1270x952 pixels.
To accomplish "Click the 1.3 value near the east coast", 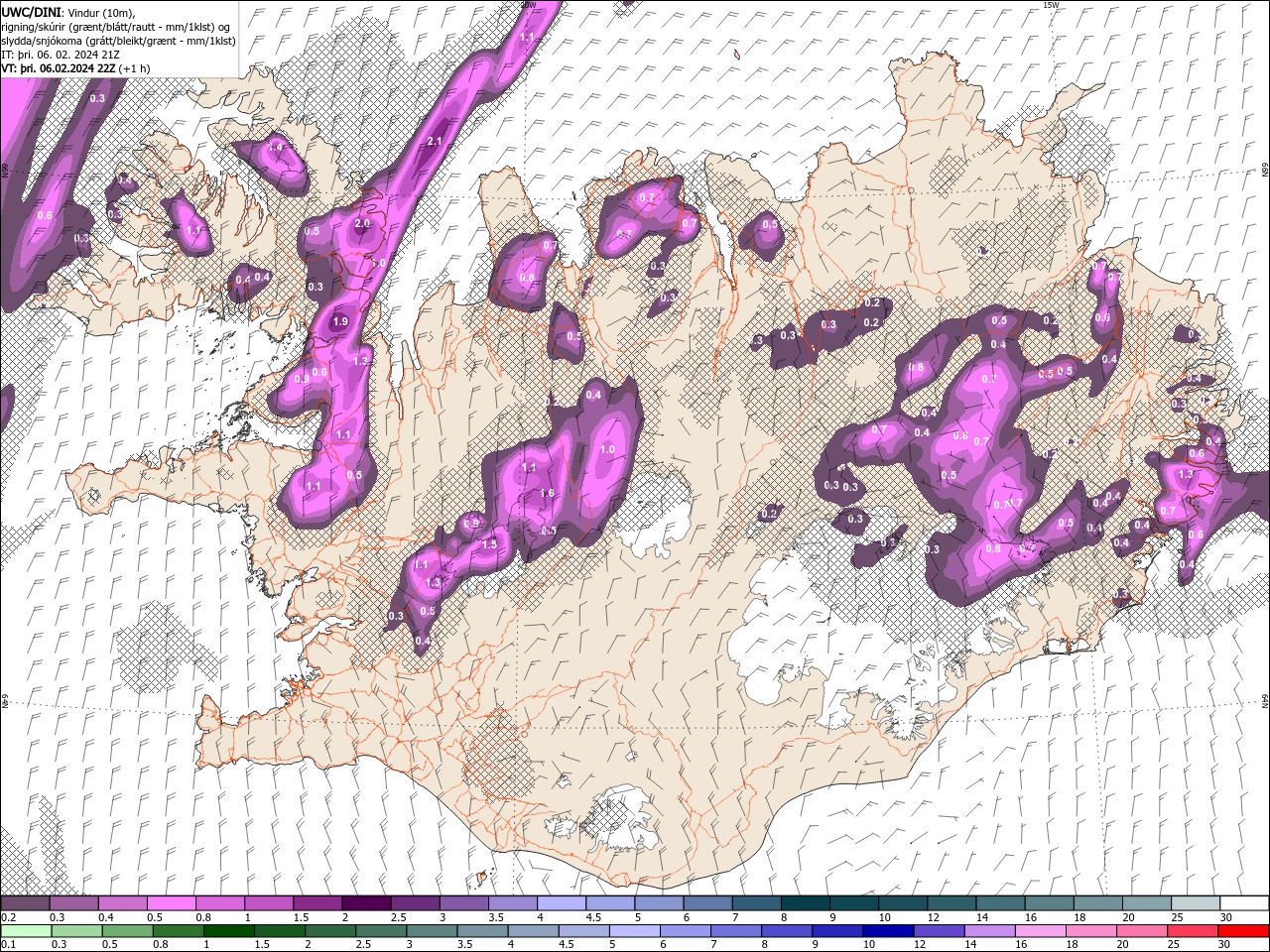I will pyautogui.click(x=1186, y=474).
